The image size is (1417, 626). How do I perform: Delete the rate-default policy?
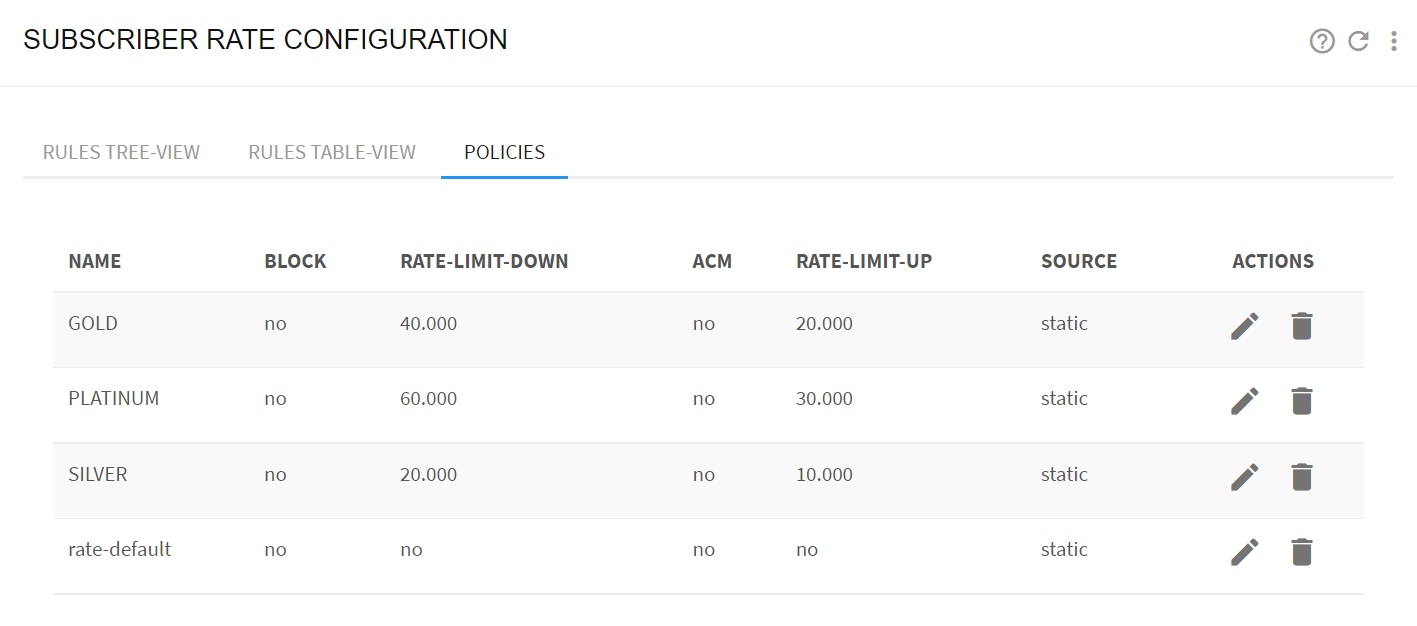[1301, 551]
